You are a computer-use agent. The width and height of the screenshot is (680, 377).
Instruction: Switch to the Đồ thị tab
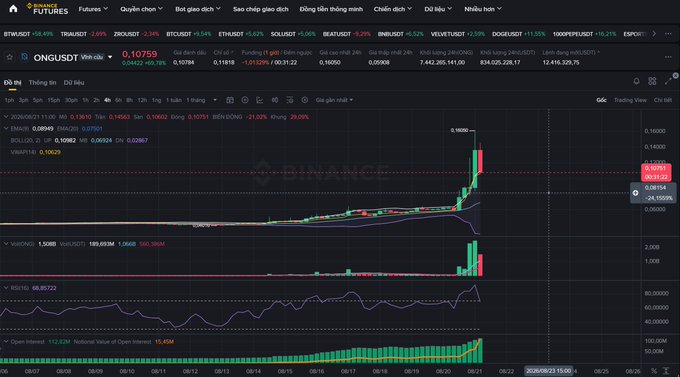[x=13, y=82]
